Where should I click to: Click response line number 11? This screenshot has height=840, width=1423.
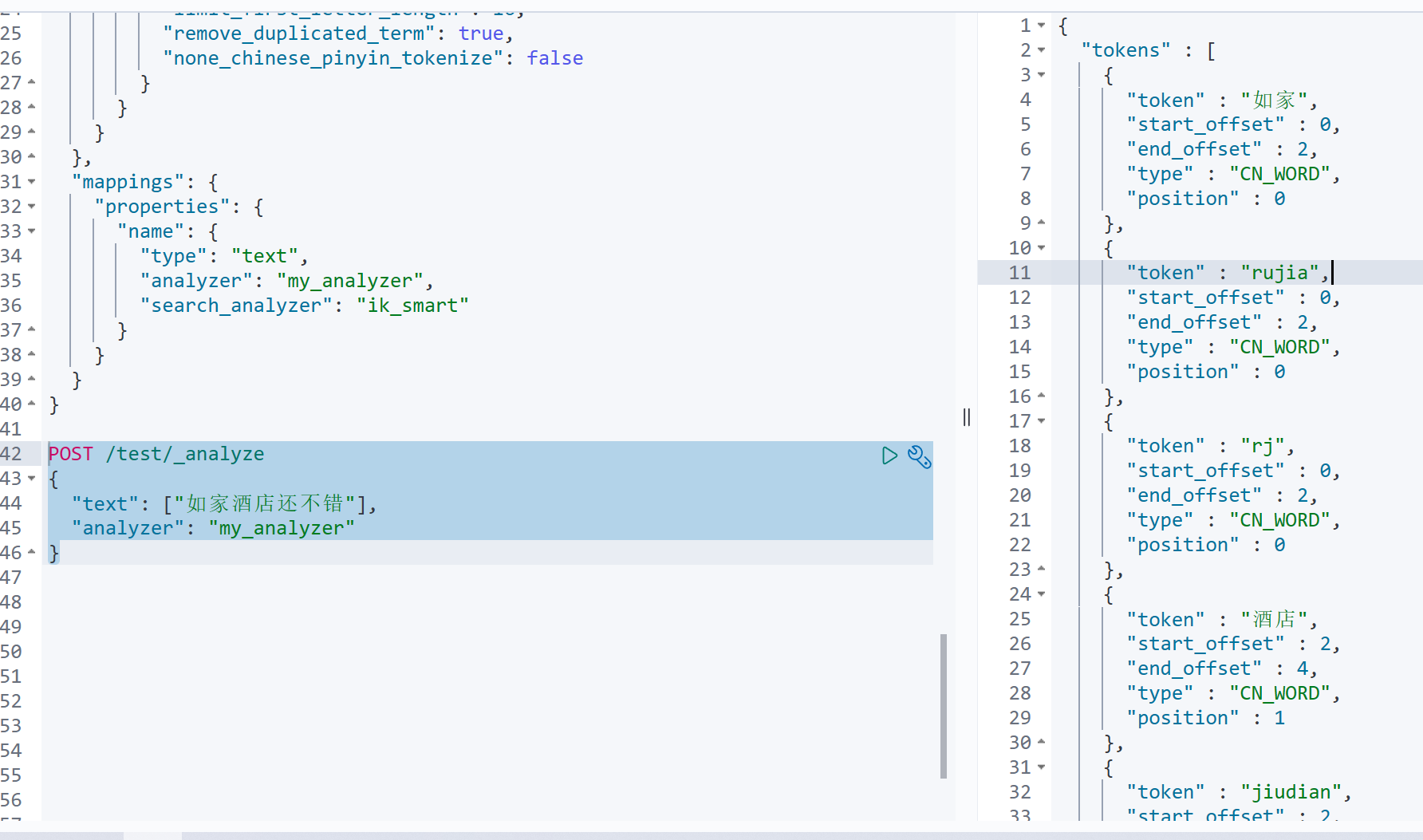tap(1019, 273)
